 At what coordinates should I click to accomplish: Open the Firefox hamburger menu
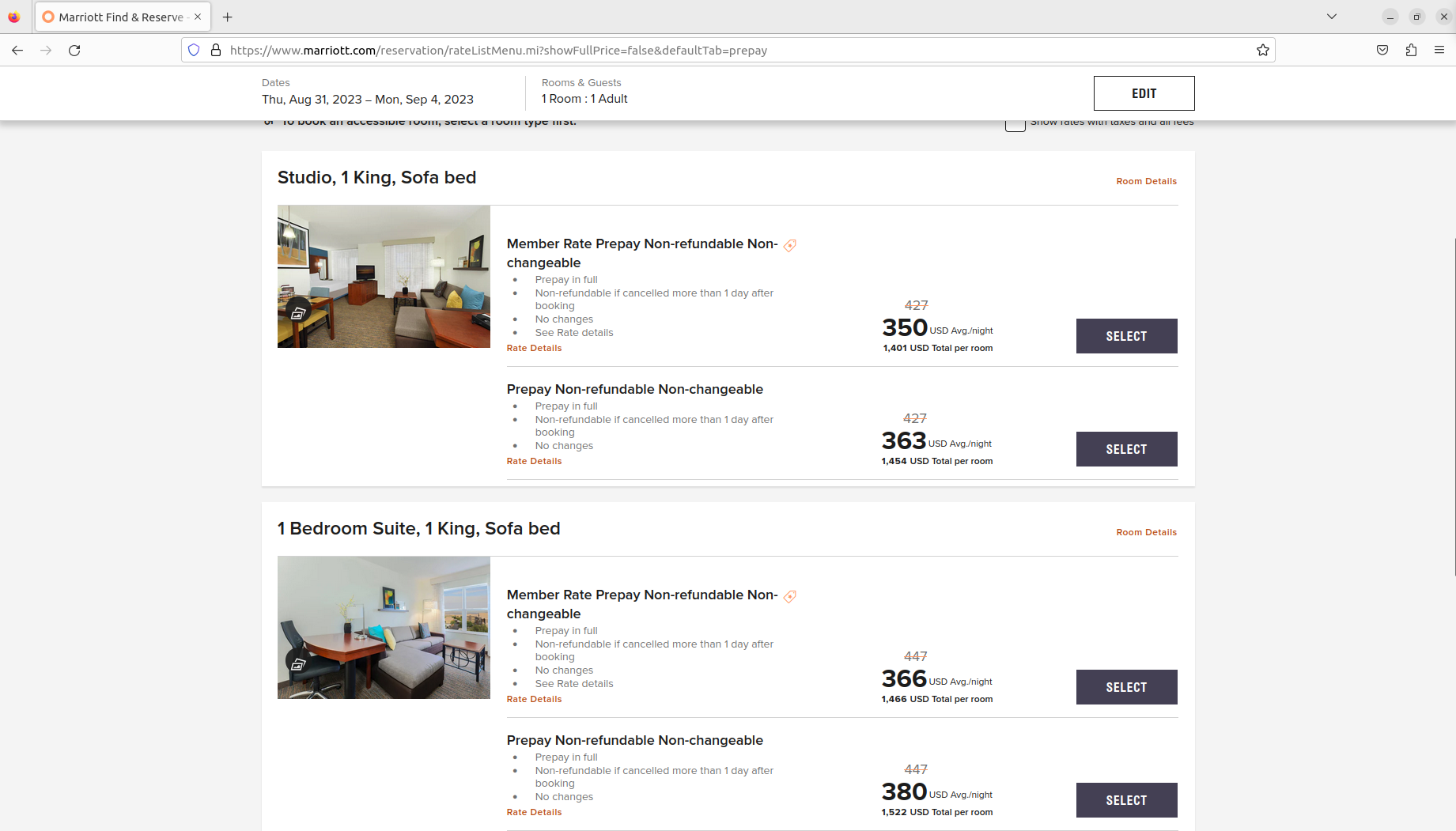(x=1440, y=50)
